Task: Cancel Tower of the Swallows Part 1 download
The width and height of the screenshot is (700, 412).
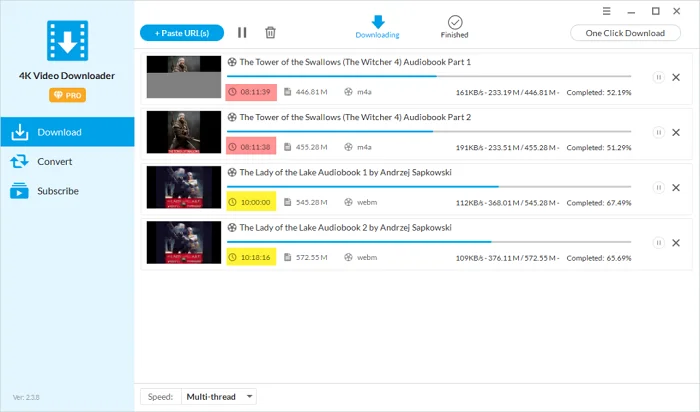Action: click(676, 77)
